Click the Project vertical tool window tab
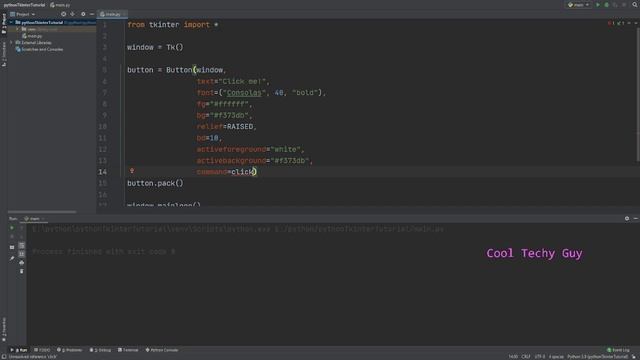The width and height of the screenshot is (640, 360). pyautogui.click(x=4, y=24)
